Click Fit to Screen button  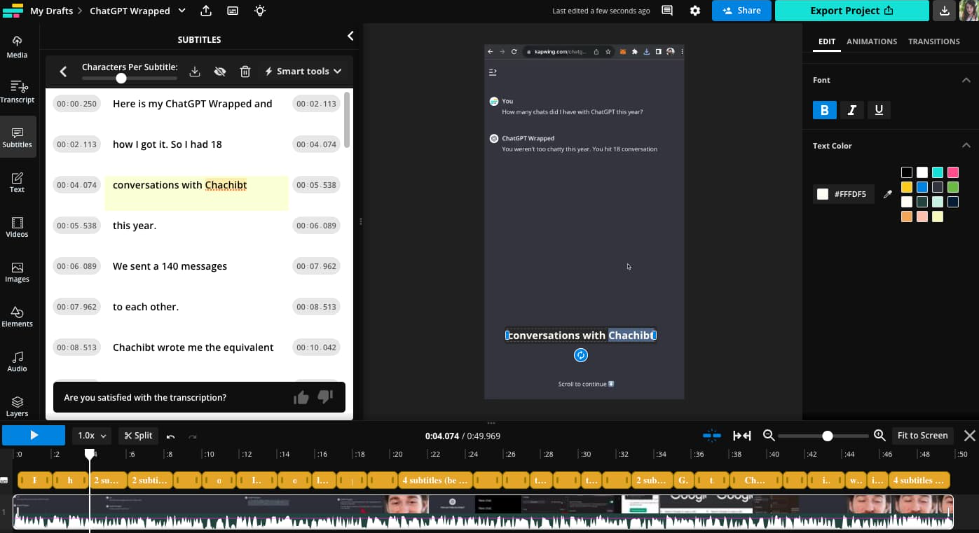click(922, 436)
